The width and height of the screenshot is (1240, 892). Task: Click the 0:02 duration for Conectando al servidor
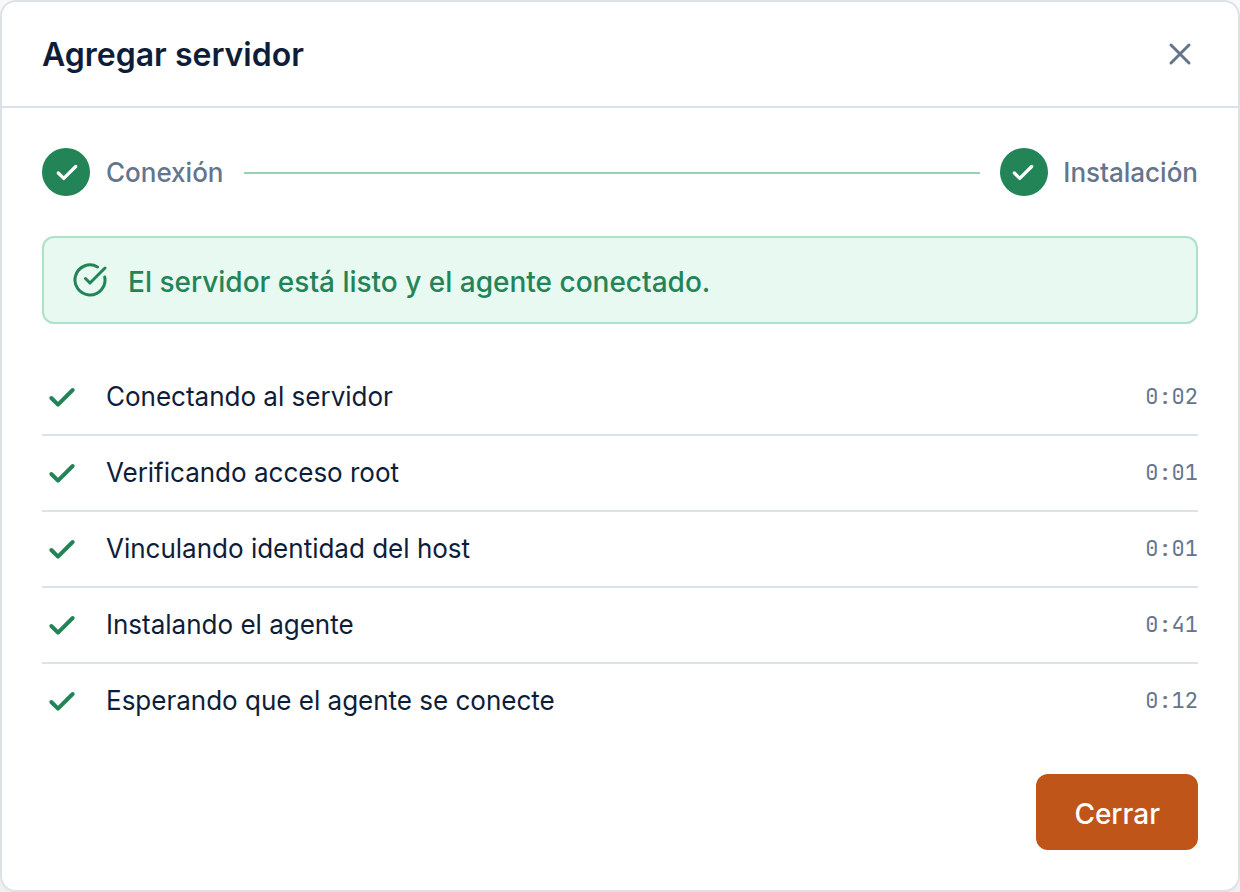pos(1171,397)
